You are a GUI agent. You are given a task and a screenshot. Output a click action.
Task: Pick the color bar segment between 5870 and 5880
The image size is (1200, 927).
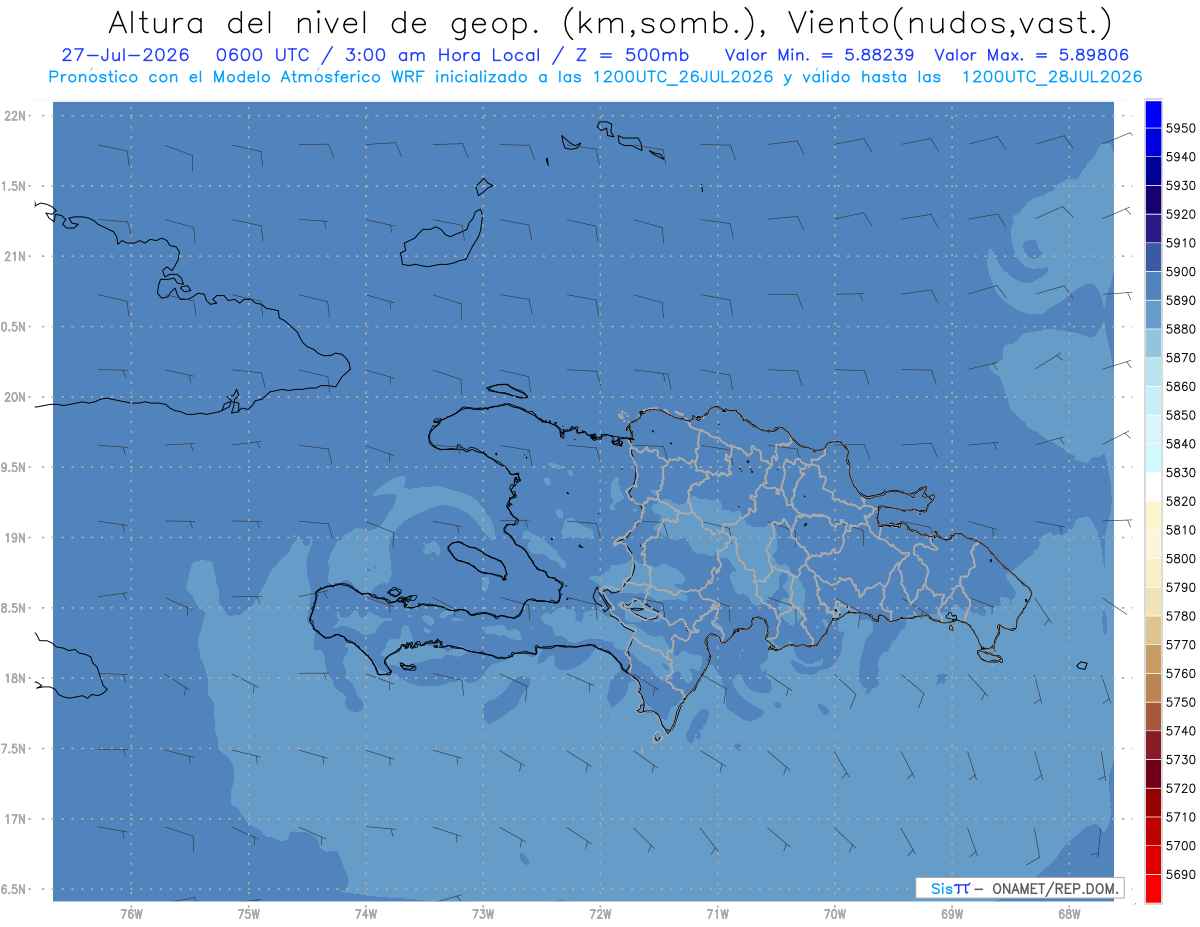click(x=1153, y=343)
